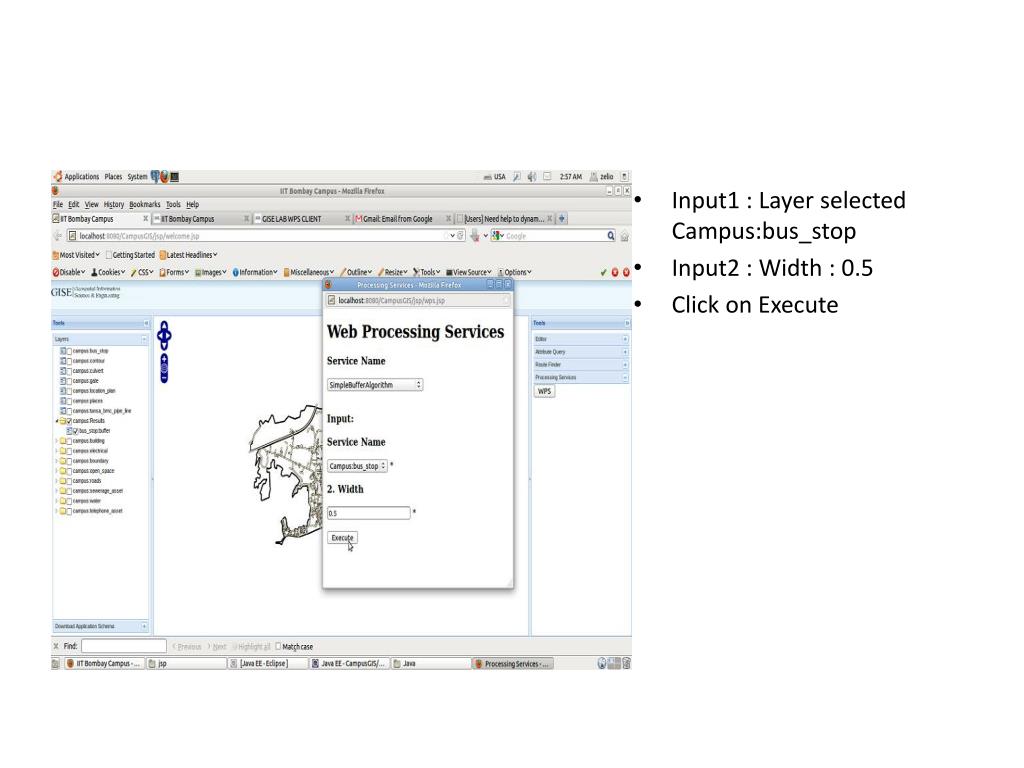The image size is (1024, 768).
Task: Click the Google search engine icon
Action: (498, 236)
